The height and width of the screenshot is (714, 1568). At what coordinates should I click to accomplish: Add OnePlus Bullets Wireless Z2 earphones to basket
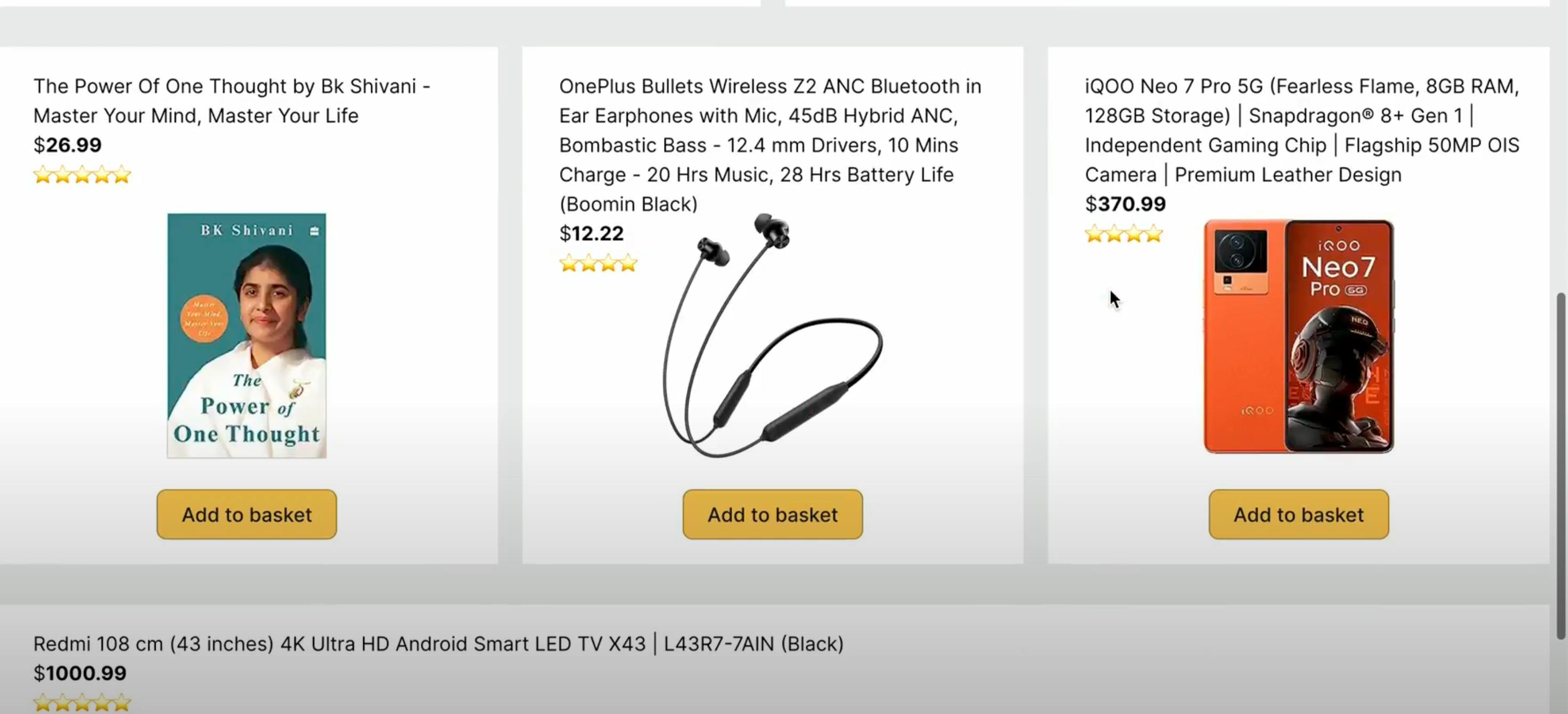pyautogui.click(x=772, y=514)
